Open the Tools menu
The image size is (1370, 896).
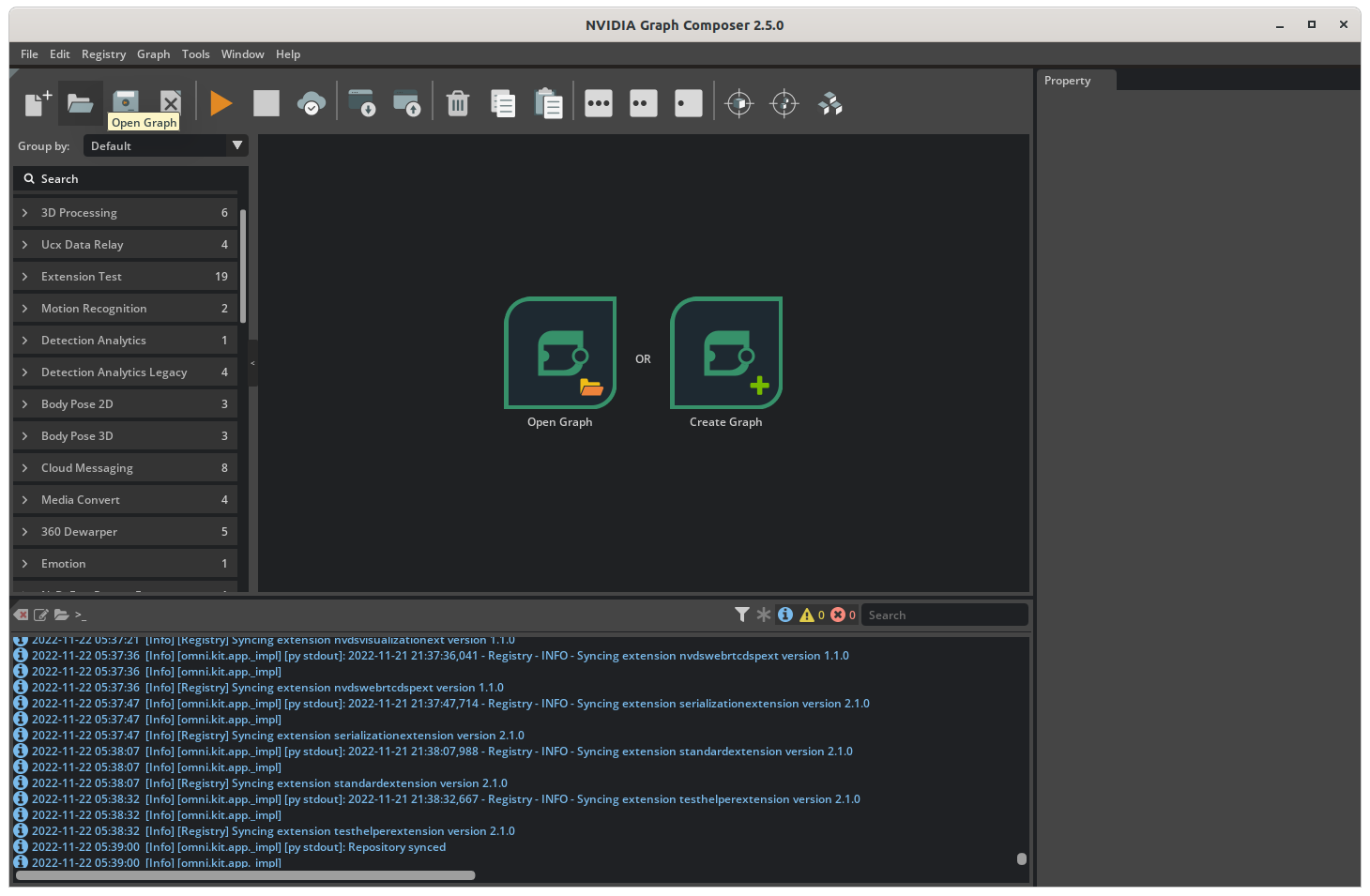click(196, 54)
